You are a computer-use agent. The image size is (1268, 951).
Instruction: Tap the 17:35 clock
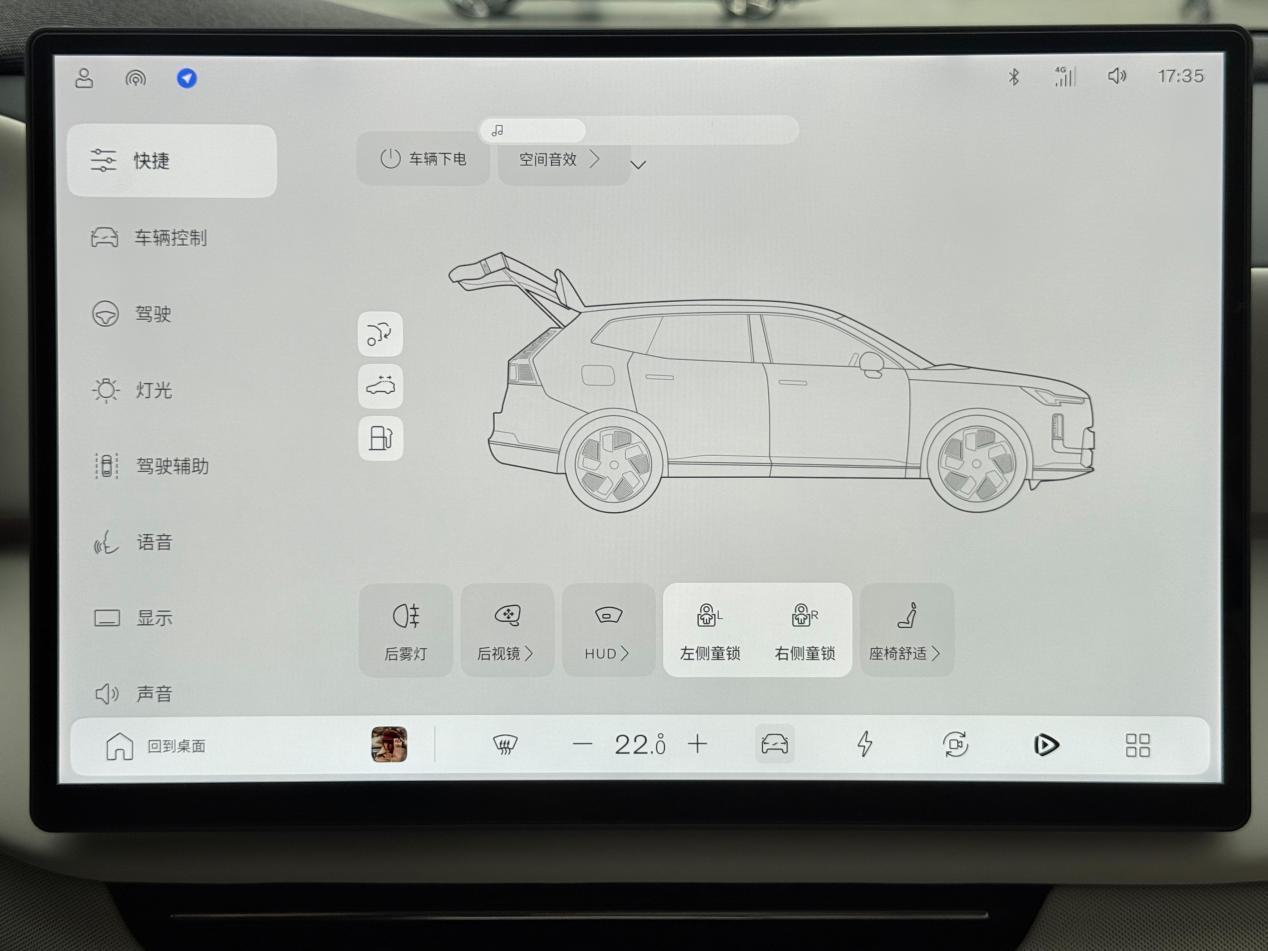click(1180, 76)
